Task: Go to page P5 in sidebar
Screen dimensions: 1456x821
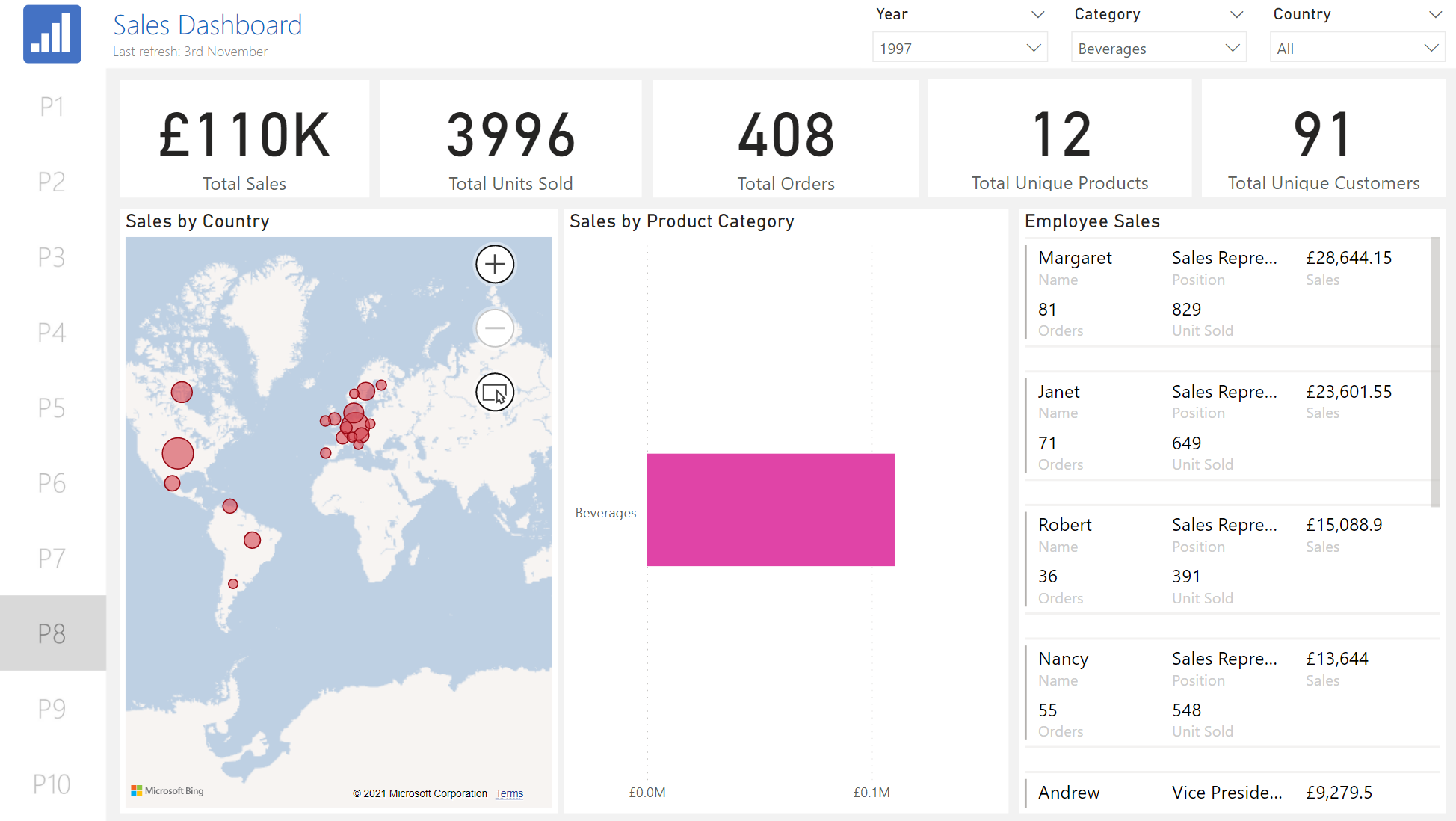Action: click(x=52, y=408)
